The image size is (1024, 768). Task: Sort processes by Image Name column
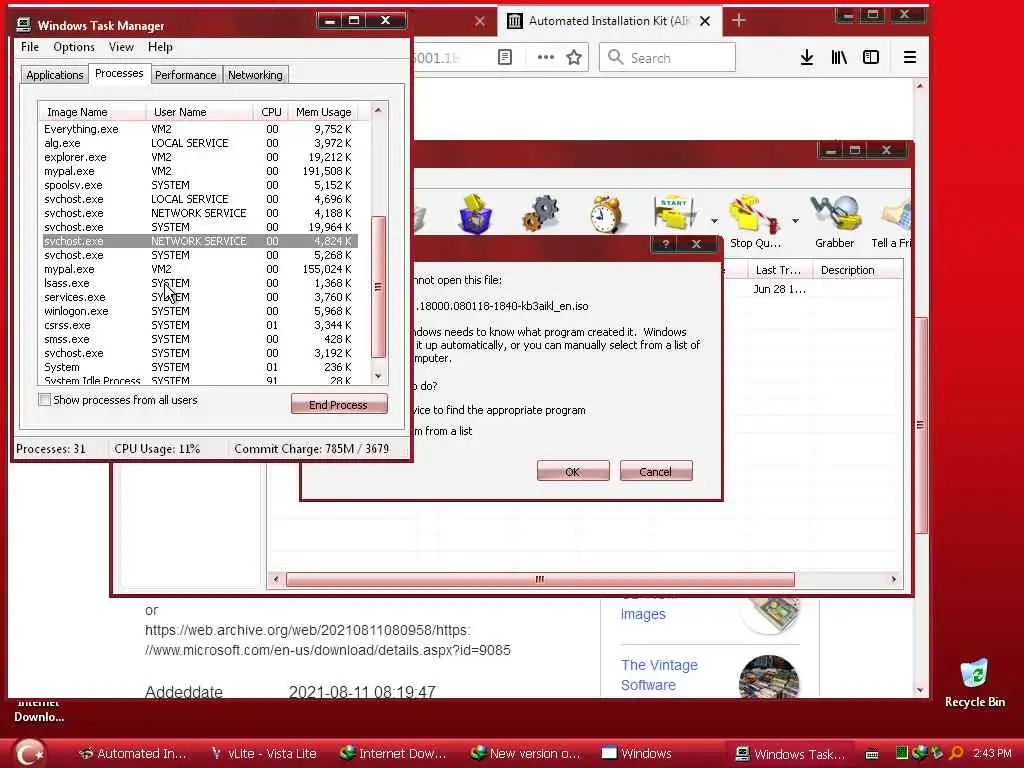point(92,112)
